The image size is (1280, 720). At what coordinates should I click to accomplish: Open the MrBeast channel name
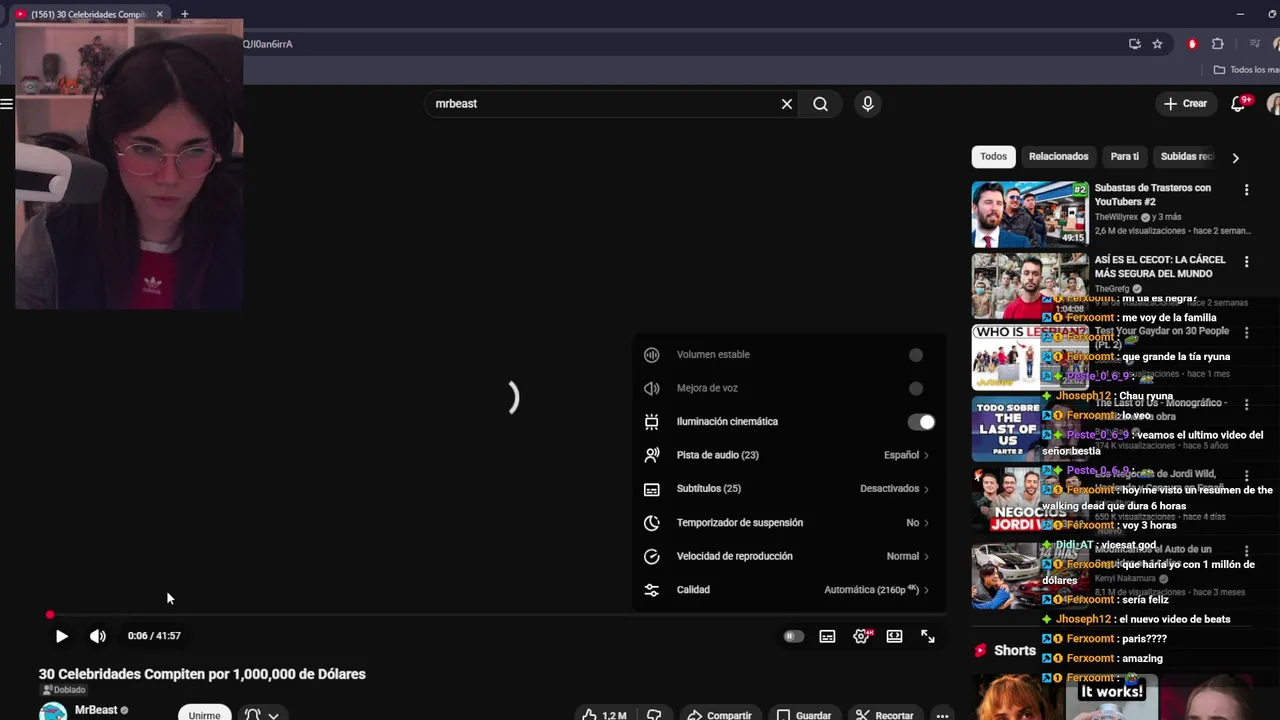pos(96,710)
